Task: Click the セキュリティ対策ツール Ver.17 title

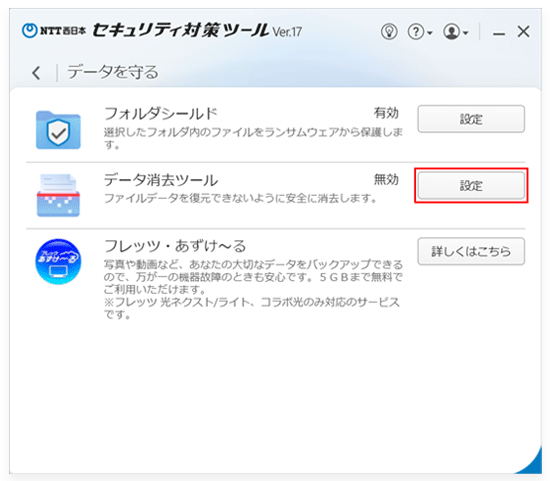Action: pyautogui.click(x=197, y=31)
